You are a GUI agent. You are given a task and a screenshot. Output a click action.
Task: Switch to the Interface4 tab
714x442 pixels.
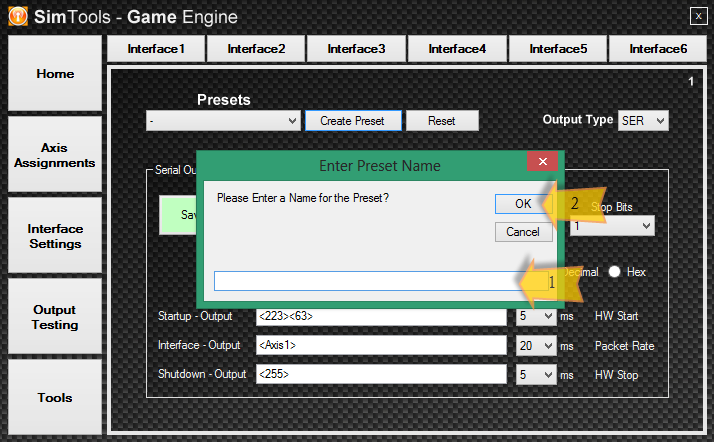457,49
